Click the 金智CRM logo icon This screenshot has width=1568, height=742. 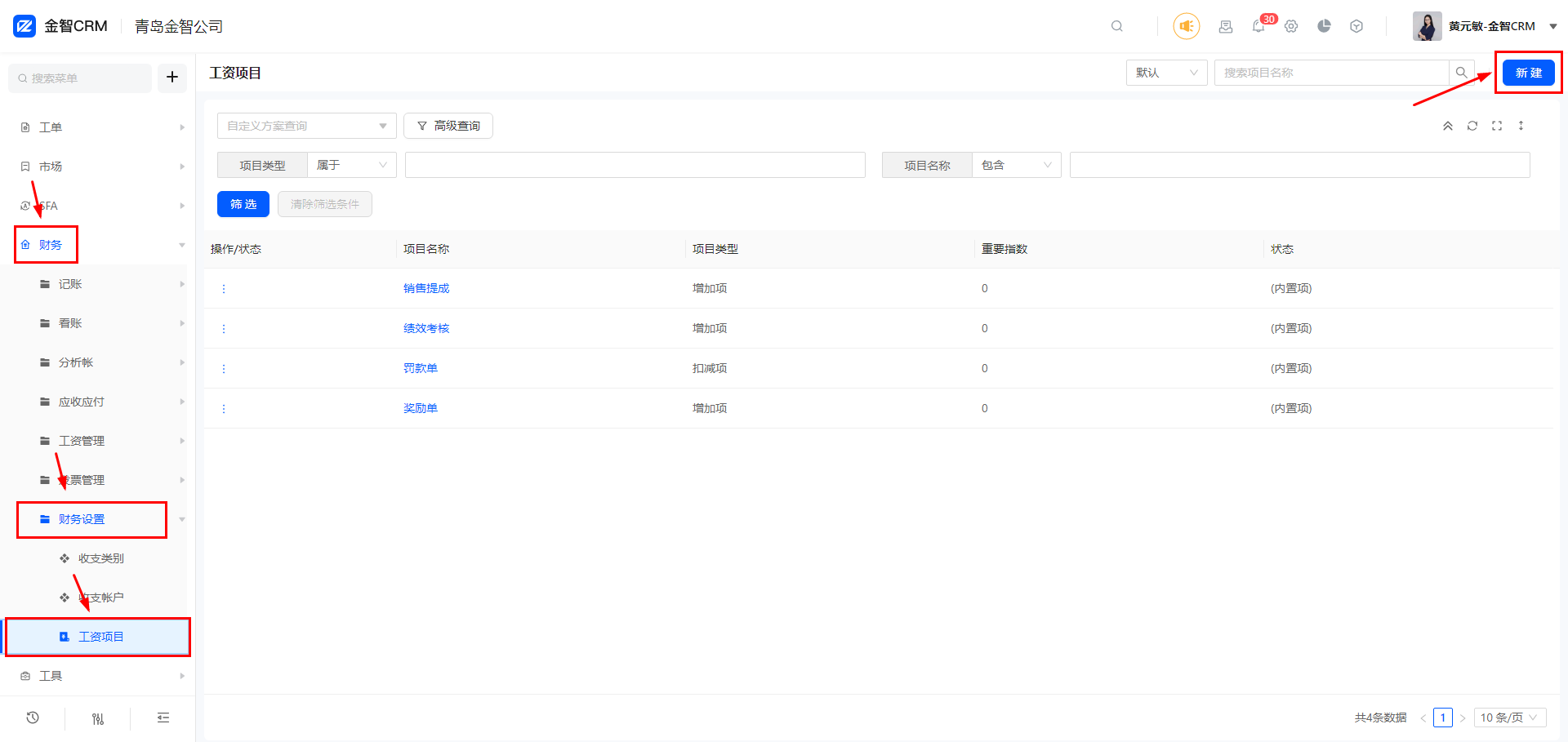(x=24, y=26)
